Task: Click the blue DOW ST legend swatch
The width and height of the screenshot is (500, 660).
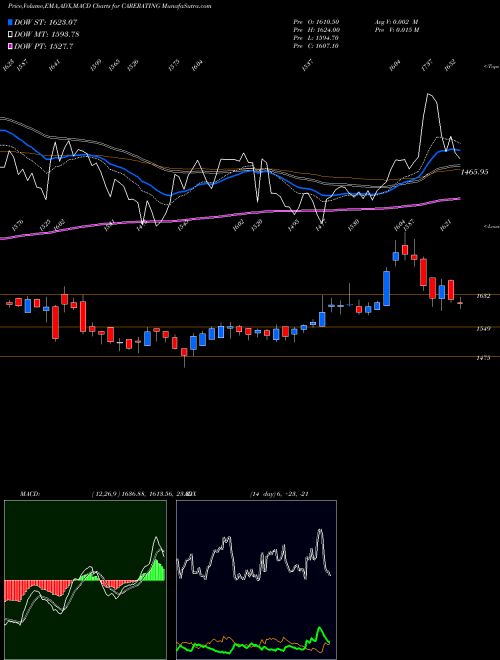Action: [x=10, y=22]
